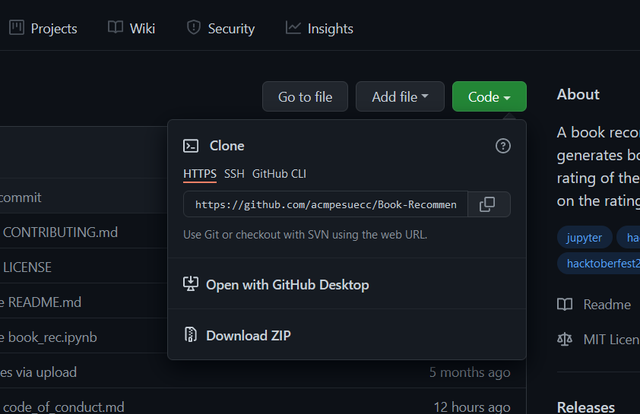Open the Wiki tab

pos(131,29)
